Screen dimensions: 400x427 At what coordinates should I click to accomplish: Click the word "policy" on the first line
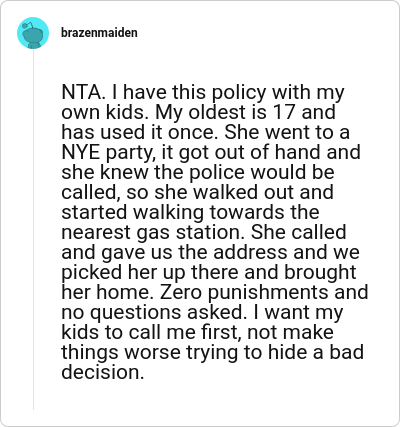click(x=239, y=93)
